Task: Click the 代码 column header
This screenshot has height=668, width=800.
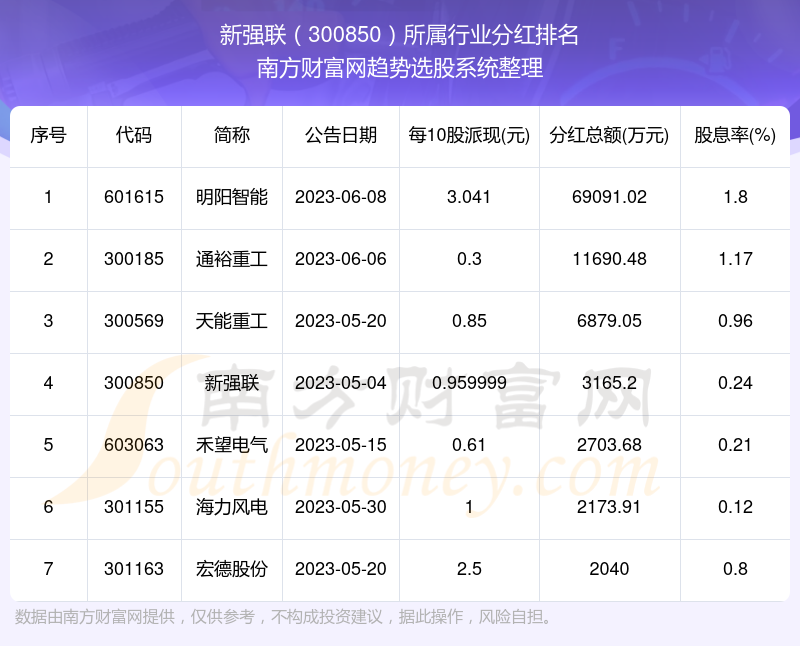Action: (x=134, y=136)
